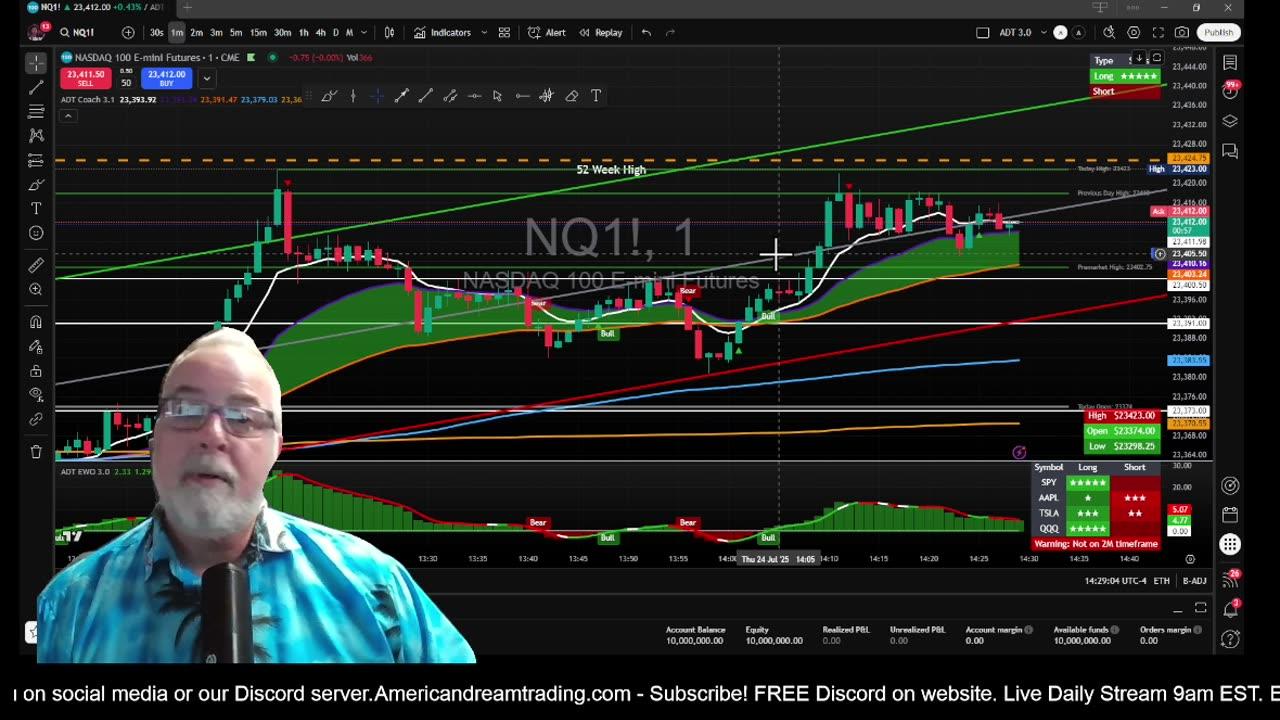The height and width of the screenshot is (720, 1280).
Task: Open notifications bell with 3 badge
Action: pyautogui.click(x=1231, y=609)
